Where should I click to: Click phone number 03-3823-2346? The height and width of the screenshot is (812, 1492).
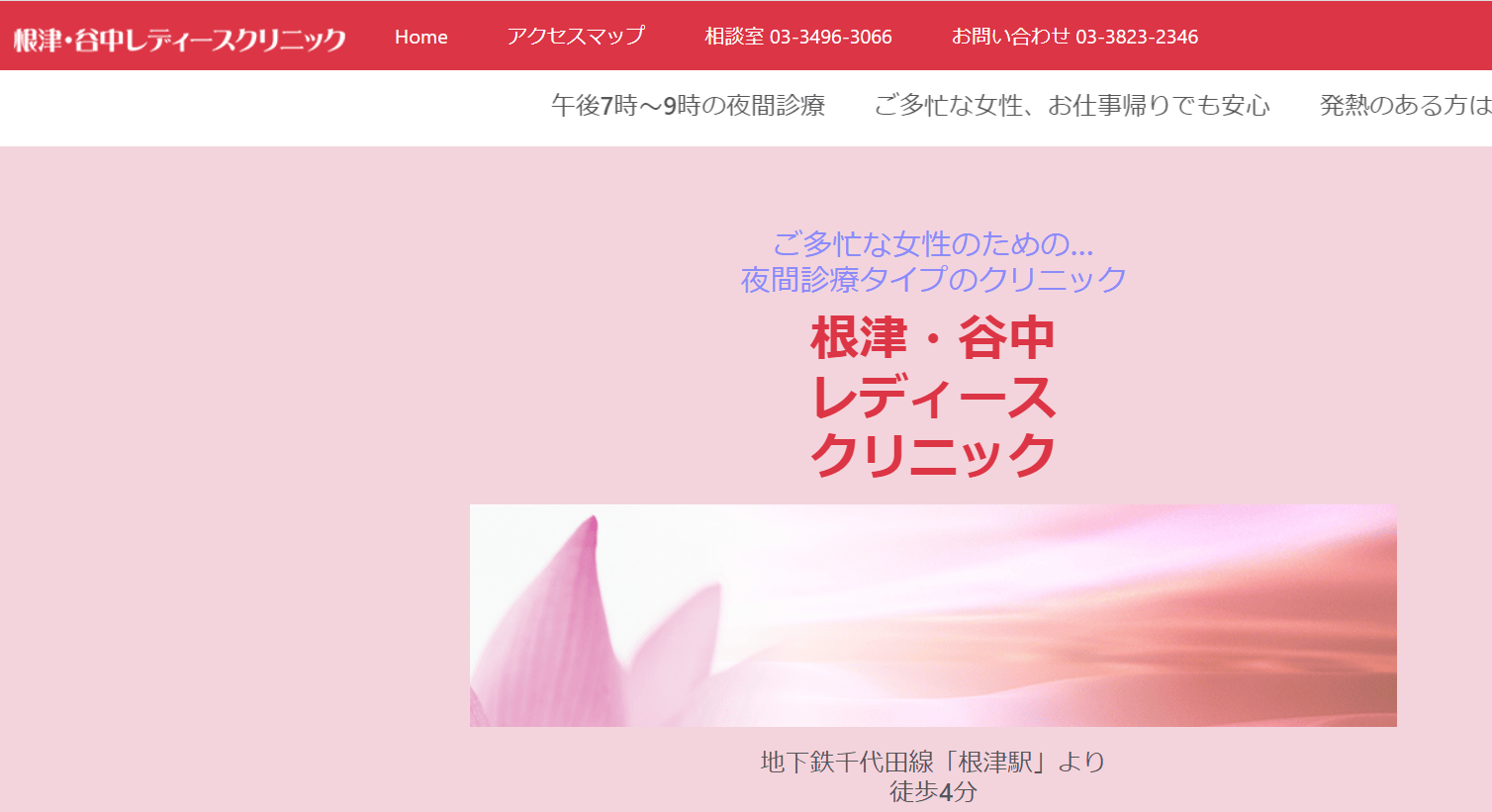pyautogui.click(x=1137, y=37)
